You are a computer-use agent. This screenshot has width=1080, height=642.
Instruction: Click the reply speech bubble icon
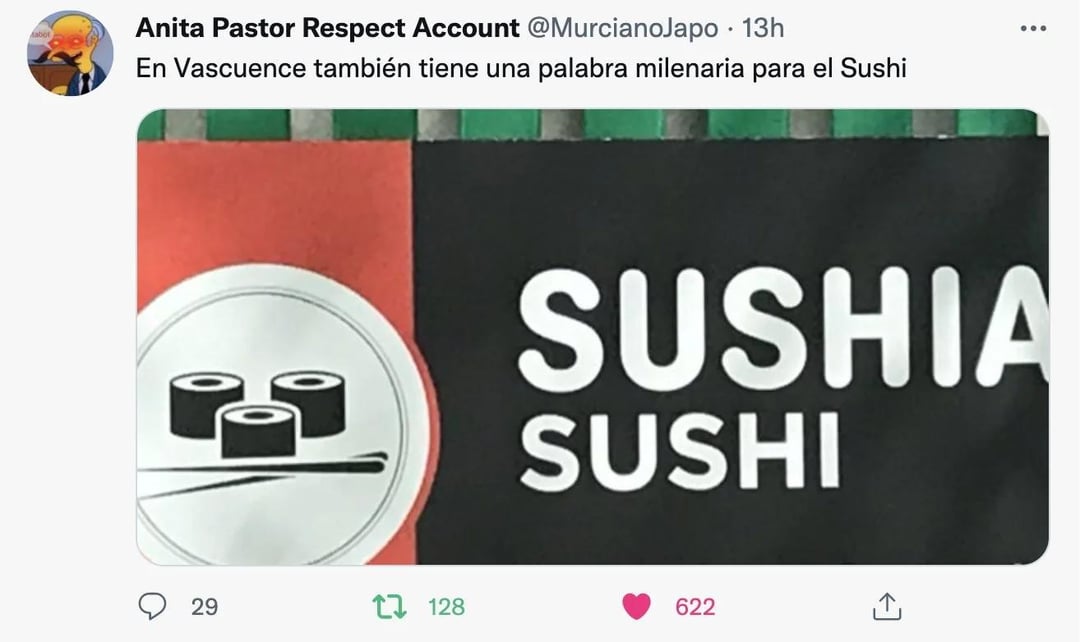tap(152, 606)
